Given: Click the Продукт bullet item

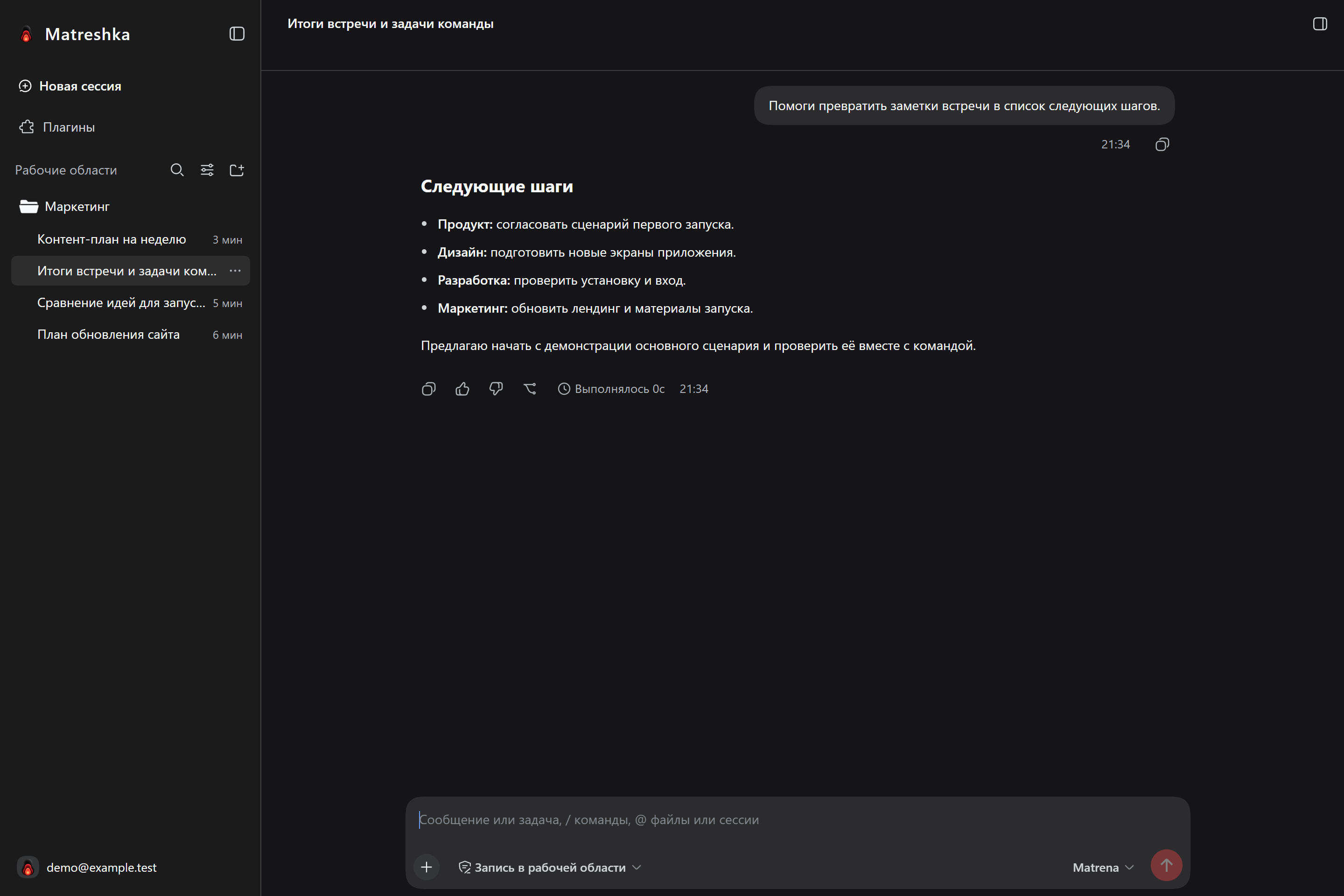Looking at the screenshot, I should point(586,224).
